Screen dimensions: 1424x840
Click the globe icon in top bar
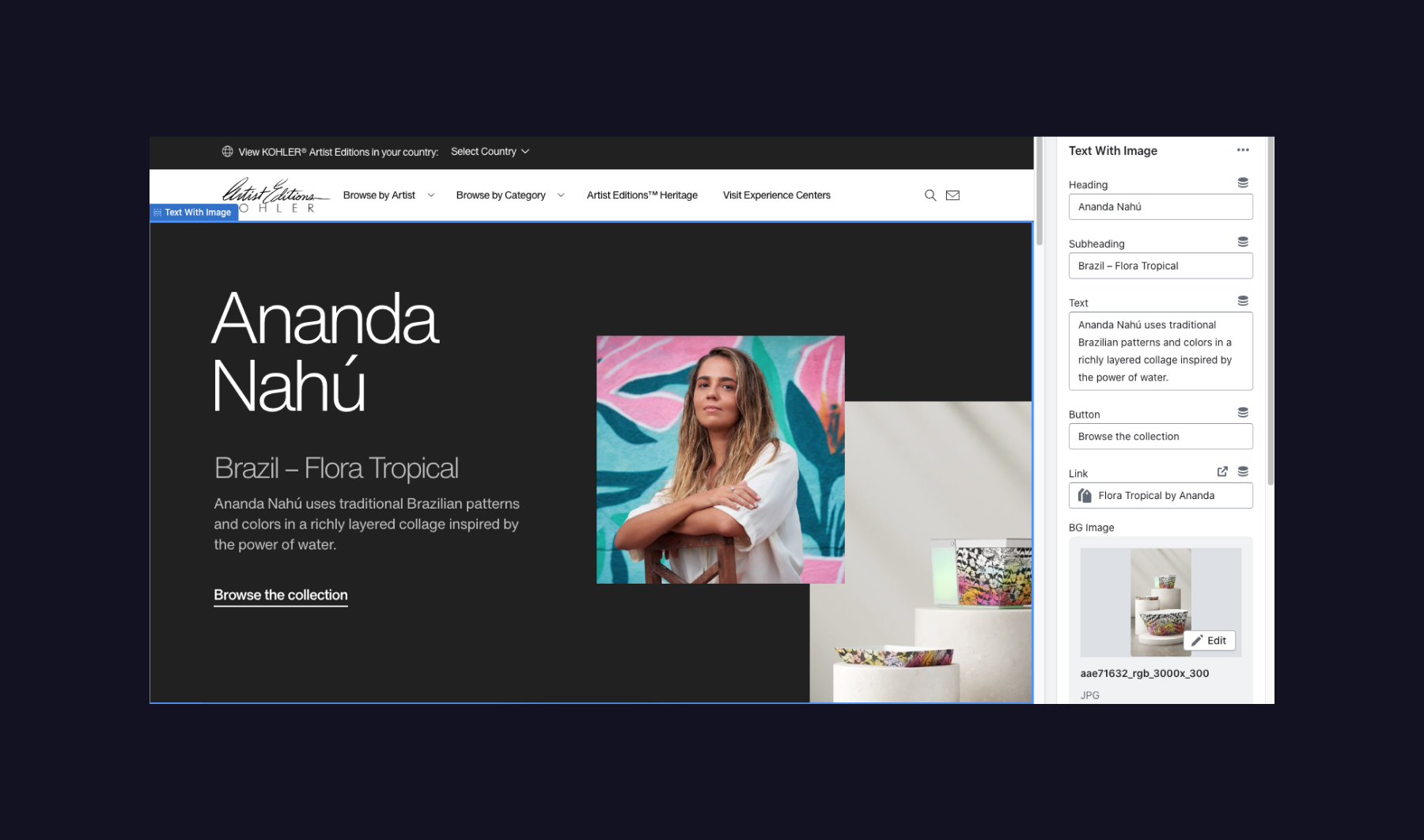(x=227, y=152)
